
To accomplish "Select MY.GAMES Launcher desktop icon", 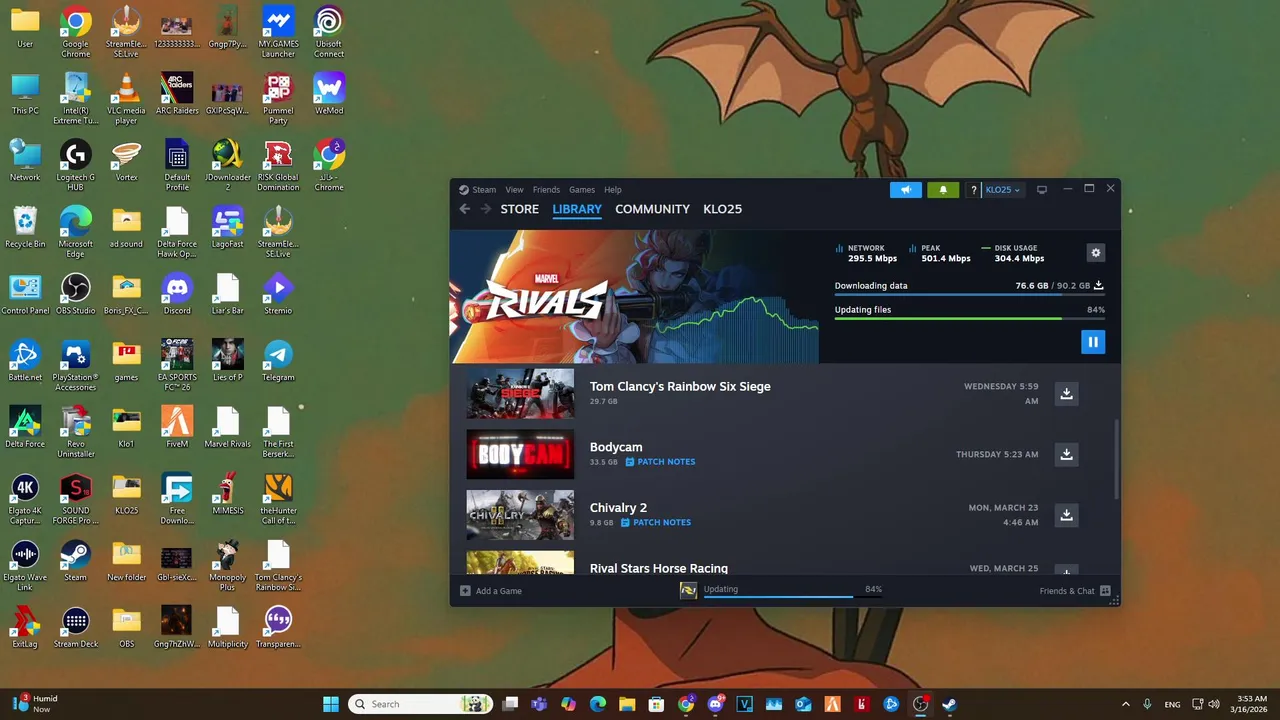I will 278,32.
